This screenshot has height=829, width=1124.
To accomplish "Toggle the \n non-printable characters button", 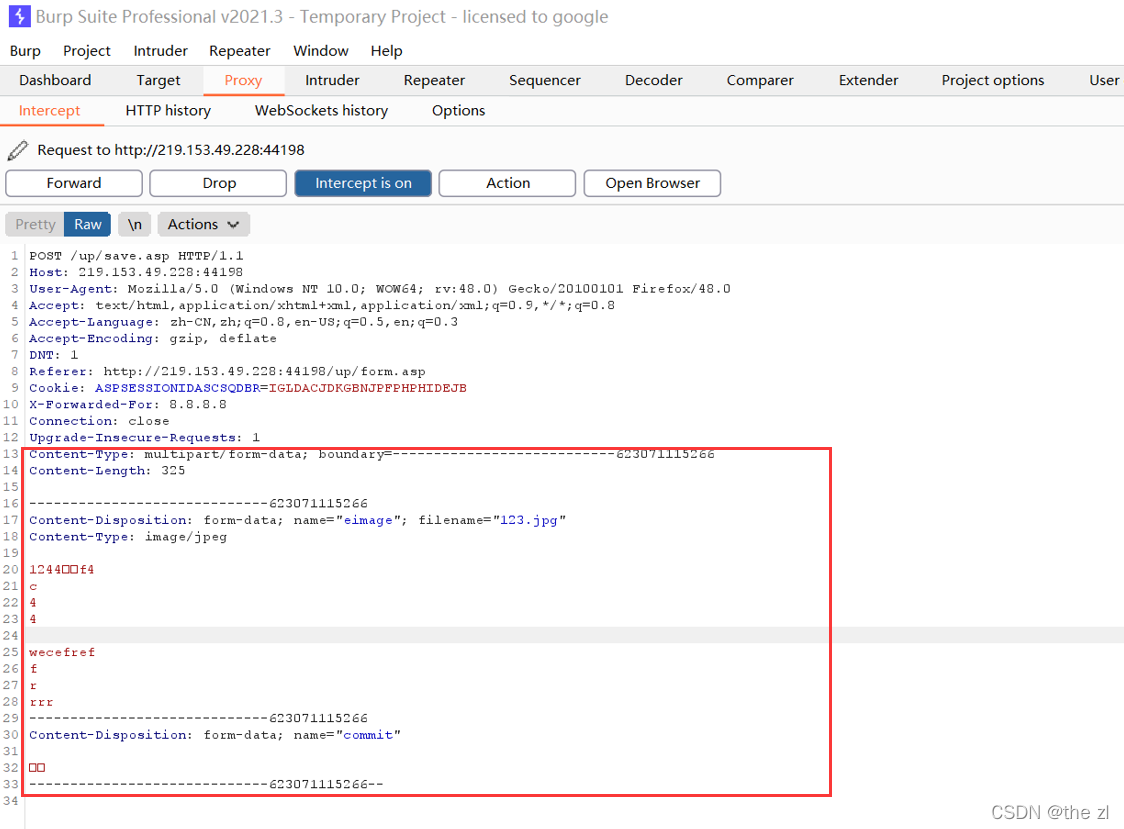I will 135,224.
